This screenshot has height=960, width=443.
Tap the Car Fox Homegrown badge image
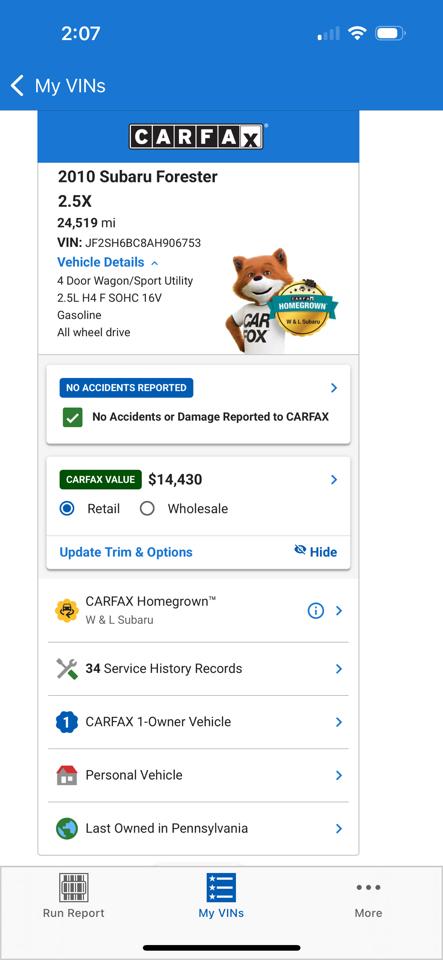coord(283,301)
